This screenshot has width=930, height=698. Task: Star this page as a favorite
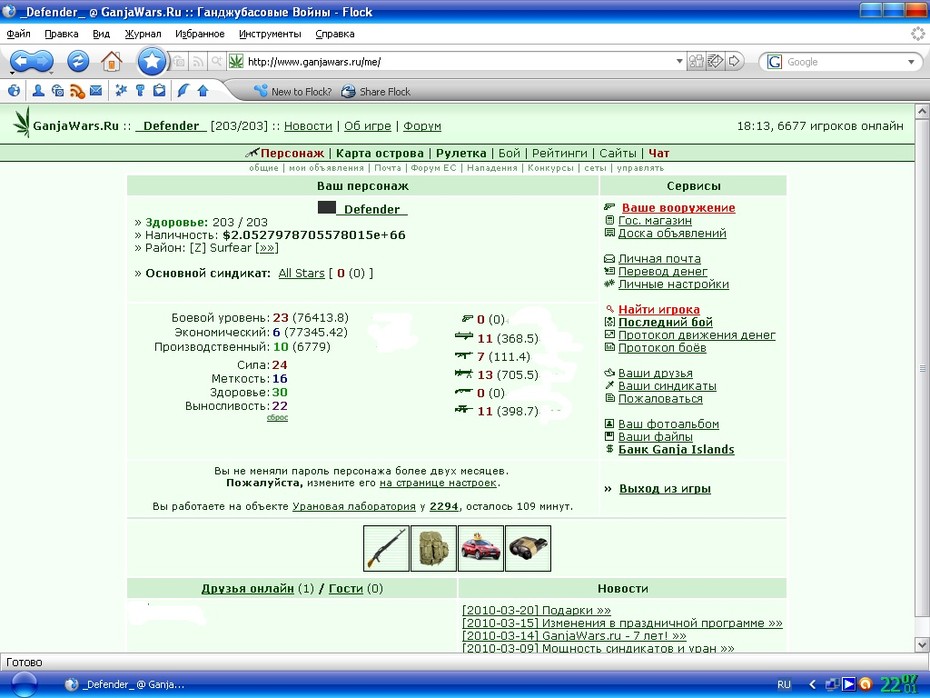pyautogui.click(x=152, y=61)
